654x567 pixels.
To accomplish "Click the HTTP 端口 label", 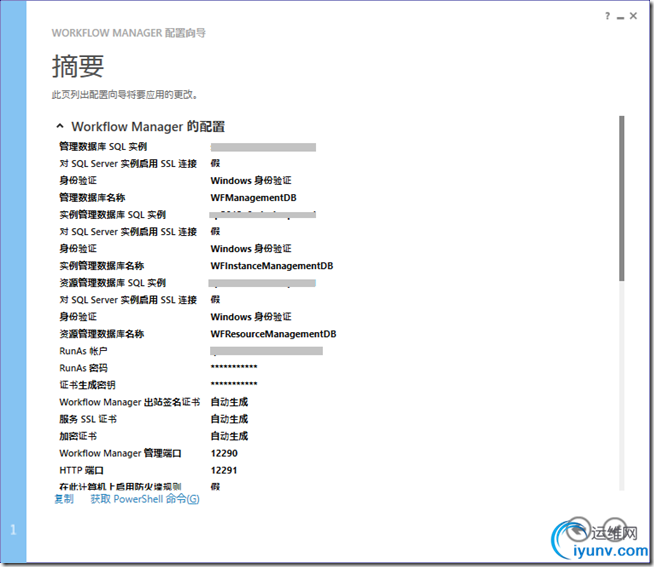I will (81, 470).
